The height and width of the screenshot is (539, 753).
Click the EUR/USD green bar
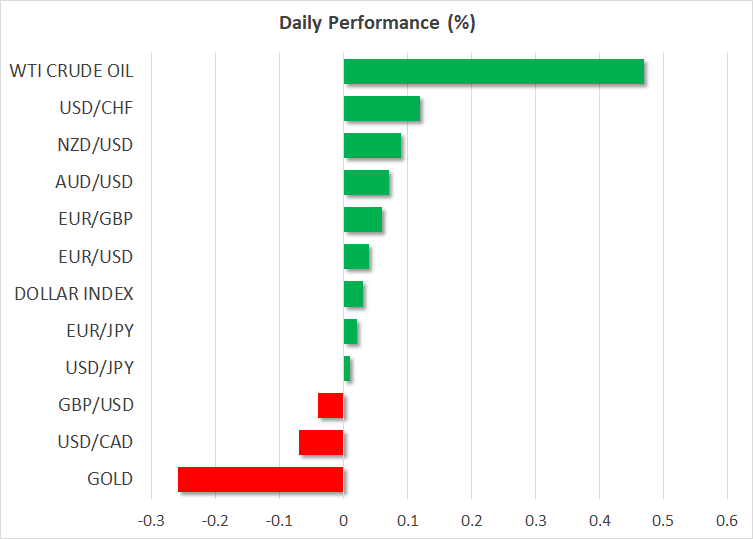(356, 257)
